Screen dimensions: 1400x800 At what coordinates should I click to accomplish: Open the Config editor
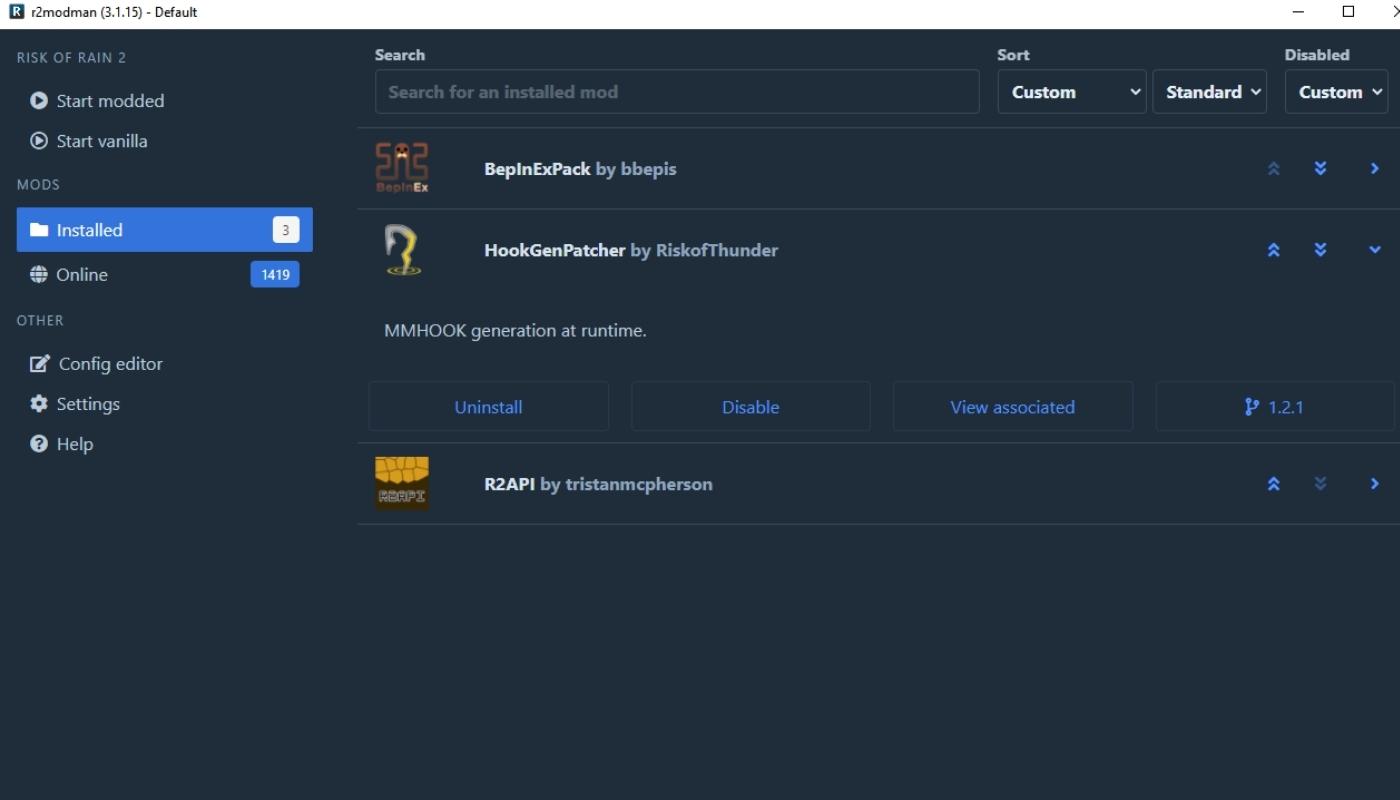point(110,364)
